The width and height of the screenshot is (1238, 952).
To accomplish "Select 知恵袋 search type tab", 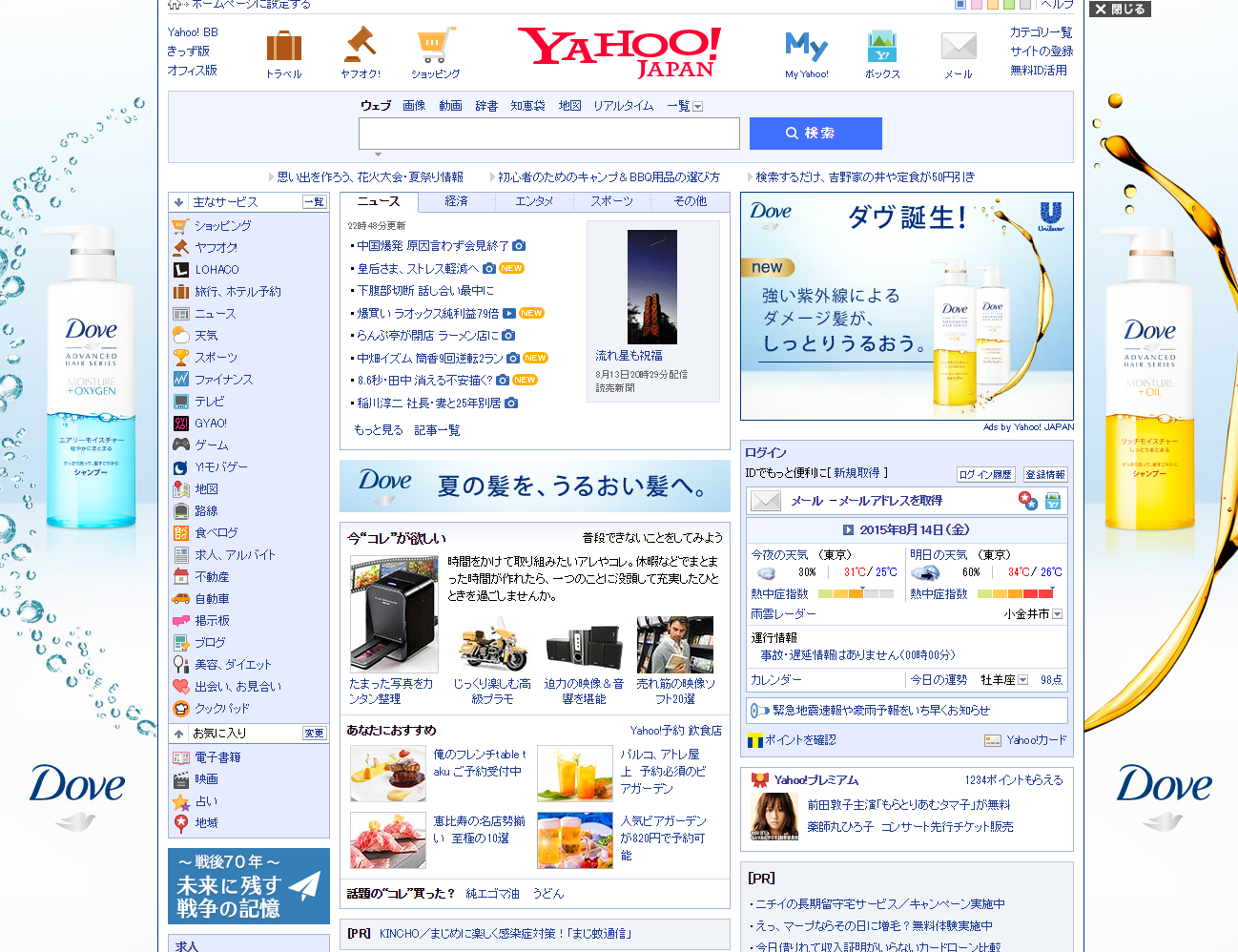I will pyautogui.click(x=527, y=106).
